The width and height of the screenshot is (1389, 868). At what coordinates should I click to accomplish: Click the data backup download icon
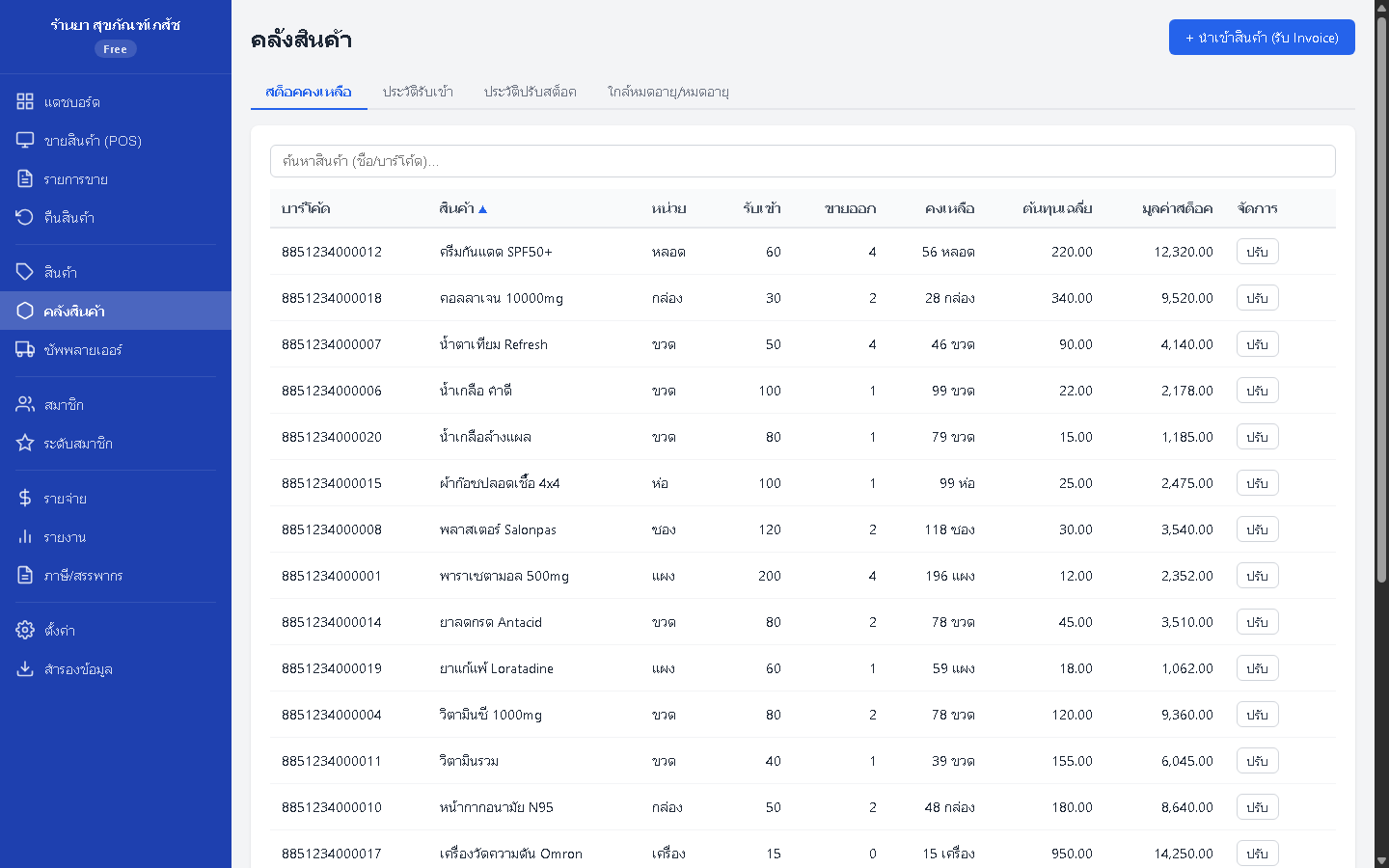25,668
